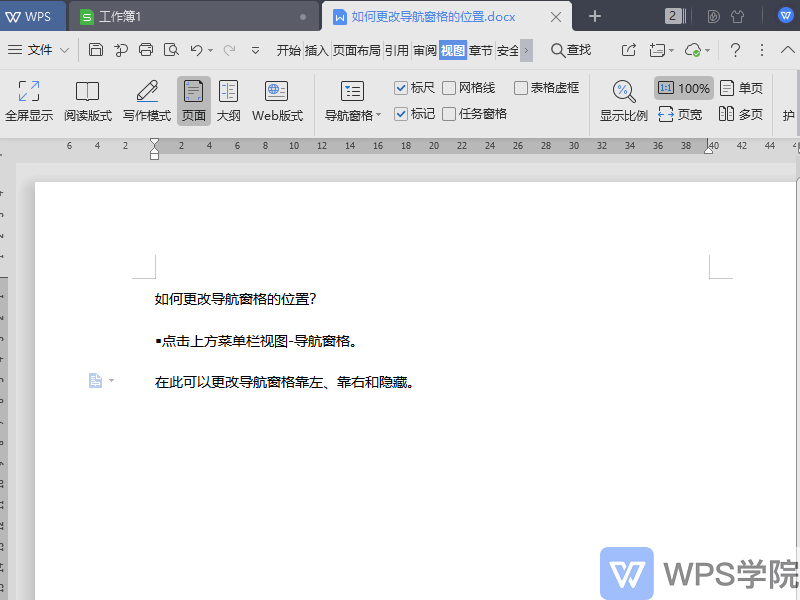This screenshot has height=600, width=800.
Task: Click the new tab plus button
Action: pyautogui.click(x=595, y=16)
